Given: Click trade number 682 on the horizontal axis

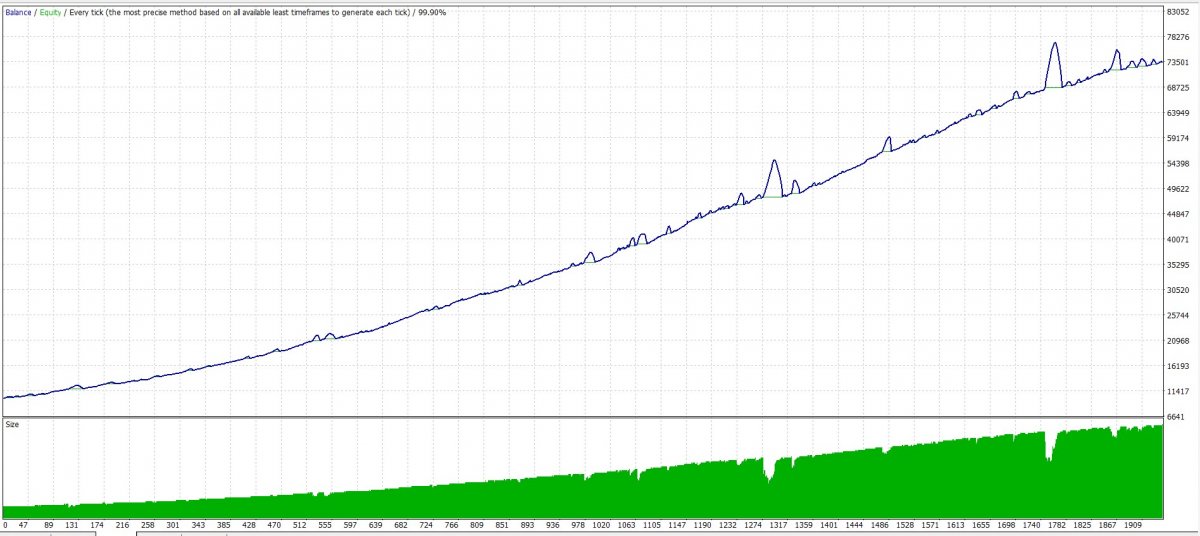Looking at the screenshot, I should pos(401,524).
